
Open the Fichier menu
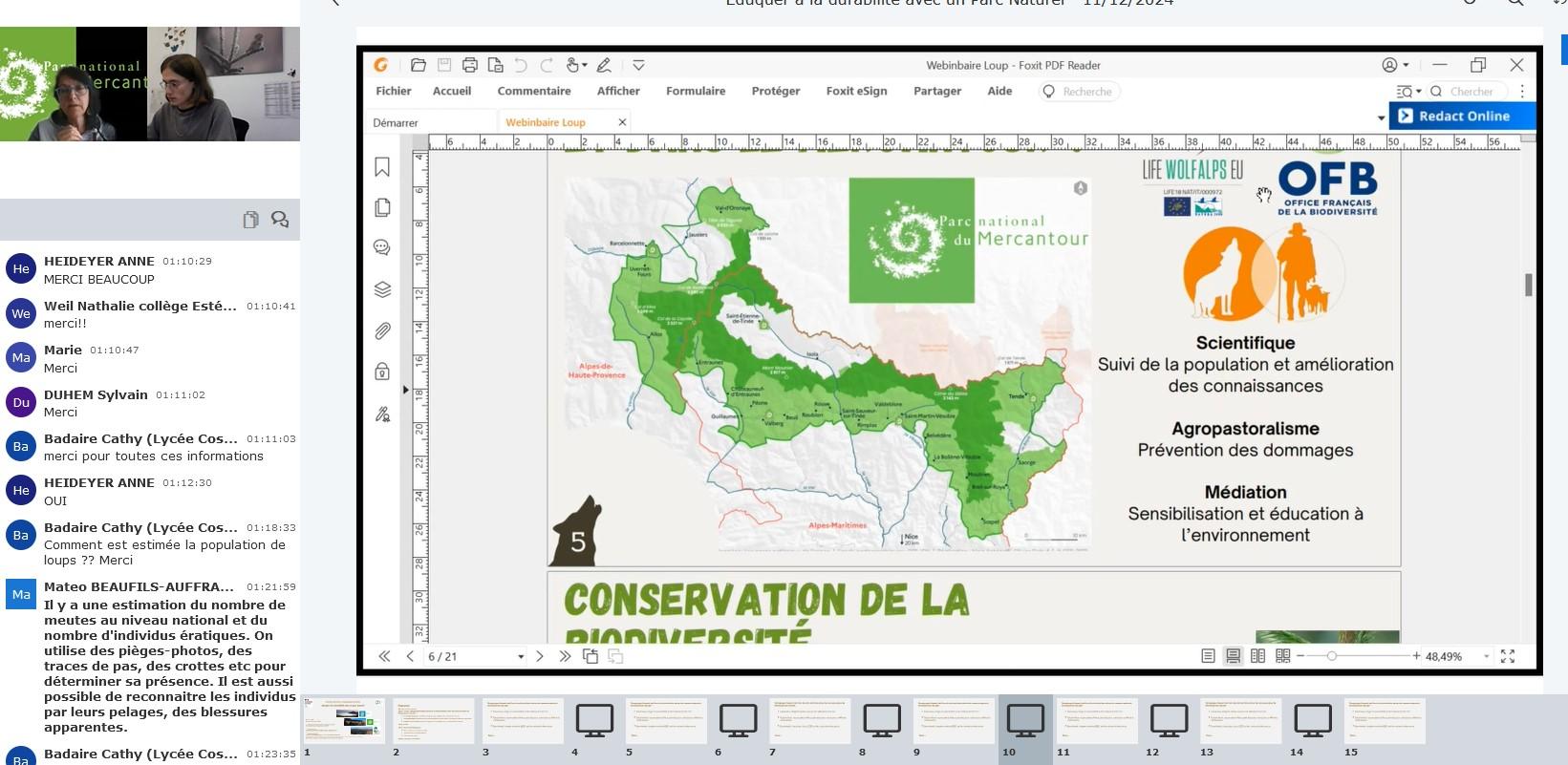(394, 91)
